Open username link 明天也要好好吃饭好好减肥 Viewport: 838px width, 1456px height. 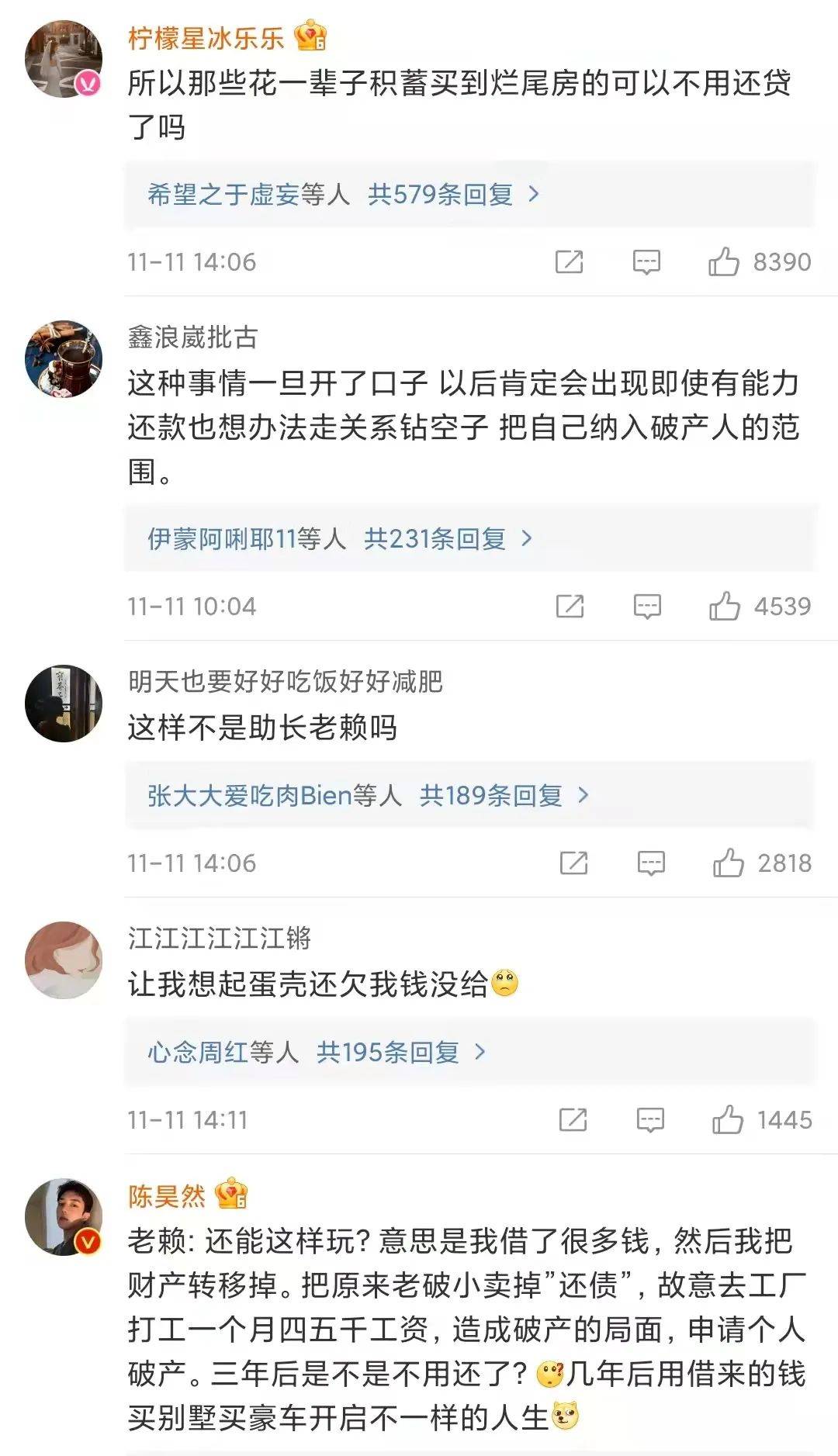(x=285, y=681)
